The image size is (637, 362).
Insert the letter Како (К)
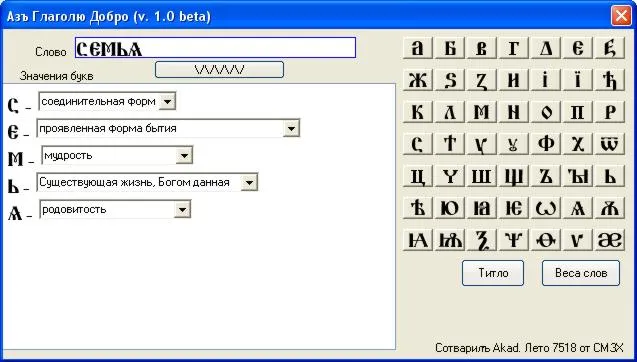pyautogui.click(x=418, y=112)
